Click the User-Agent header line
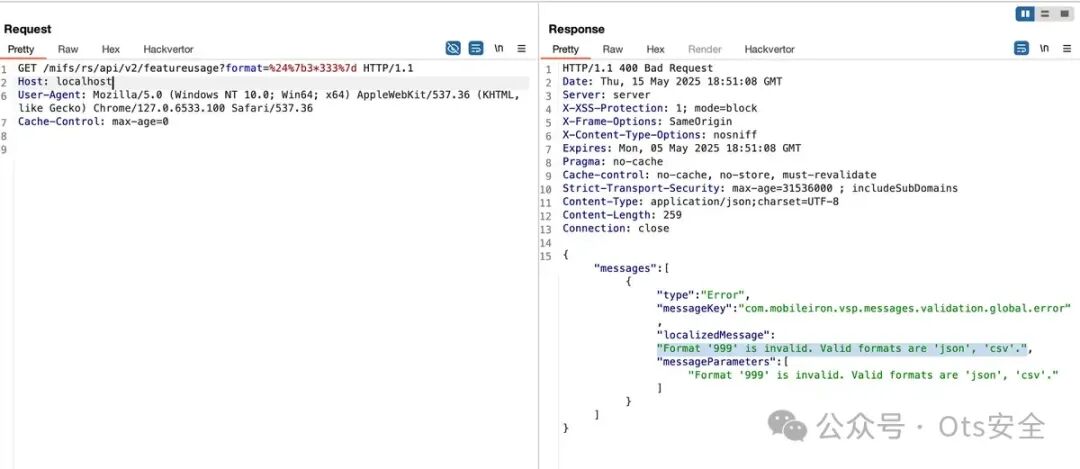 pos(268,102)
